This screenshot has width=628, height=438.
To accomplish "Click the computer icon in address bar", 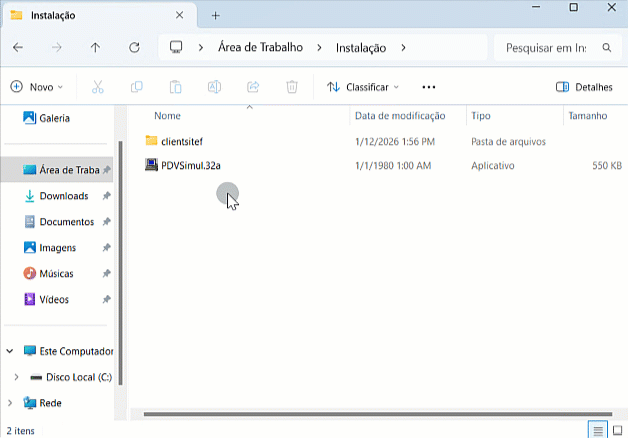I will [x=176, y=47].
